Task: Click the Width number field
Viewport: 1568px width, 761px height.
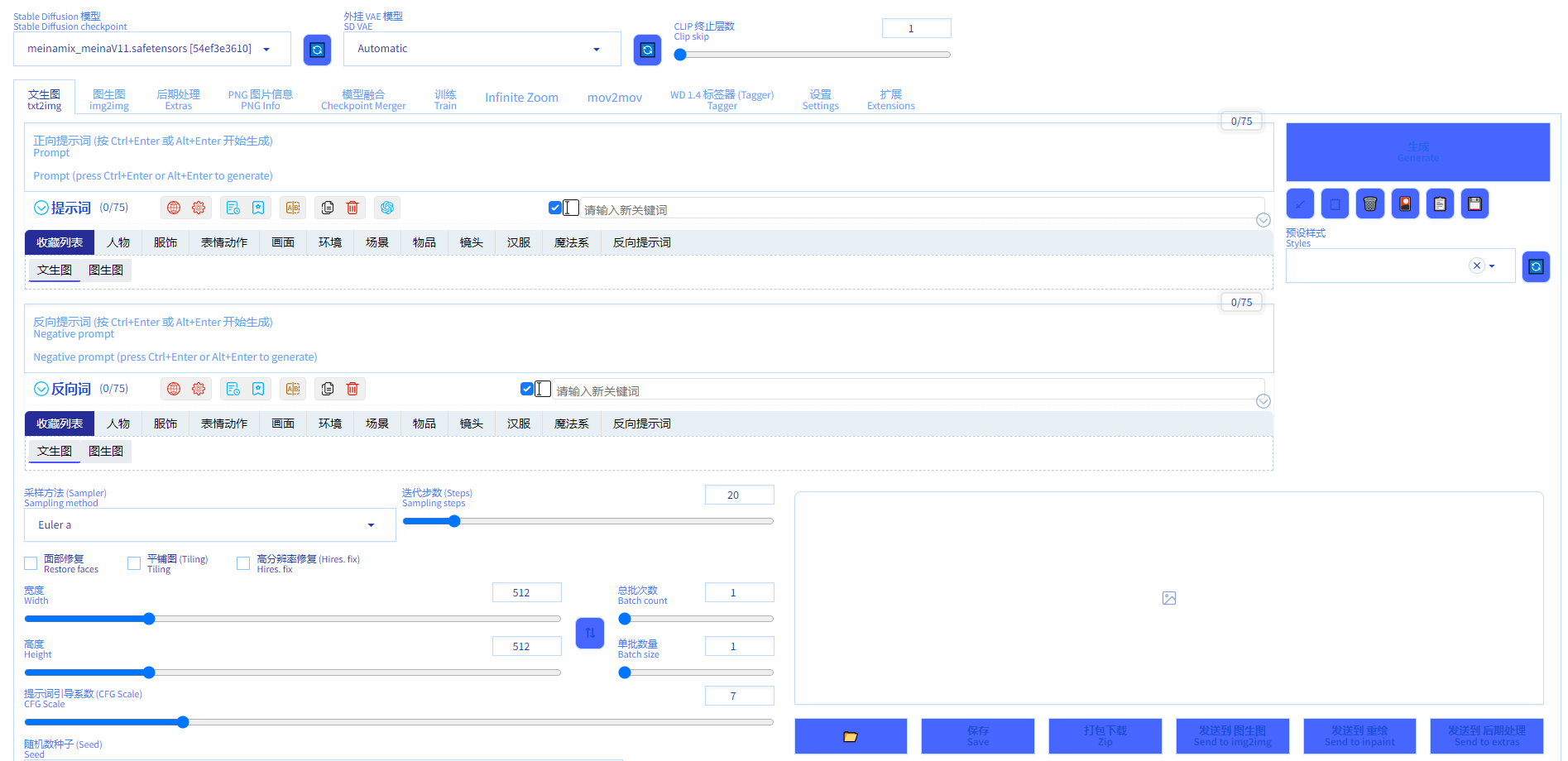Action: [526, 592]
